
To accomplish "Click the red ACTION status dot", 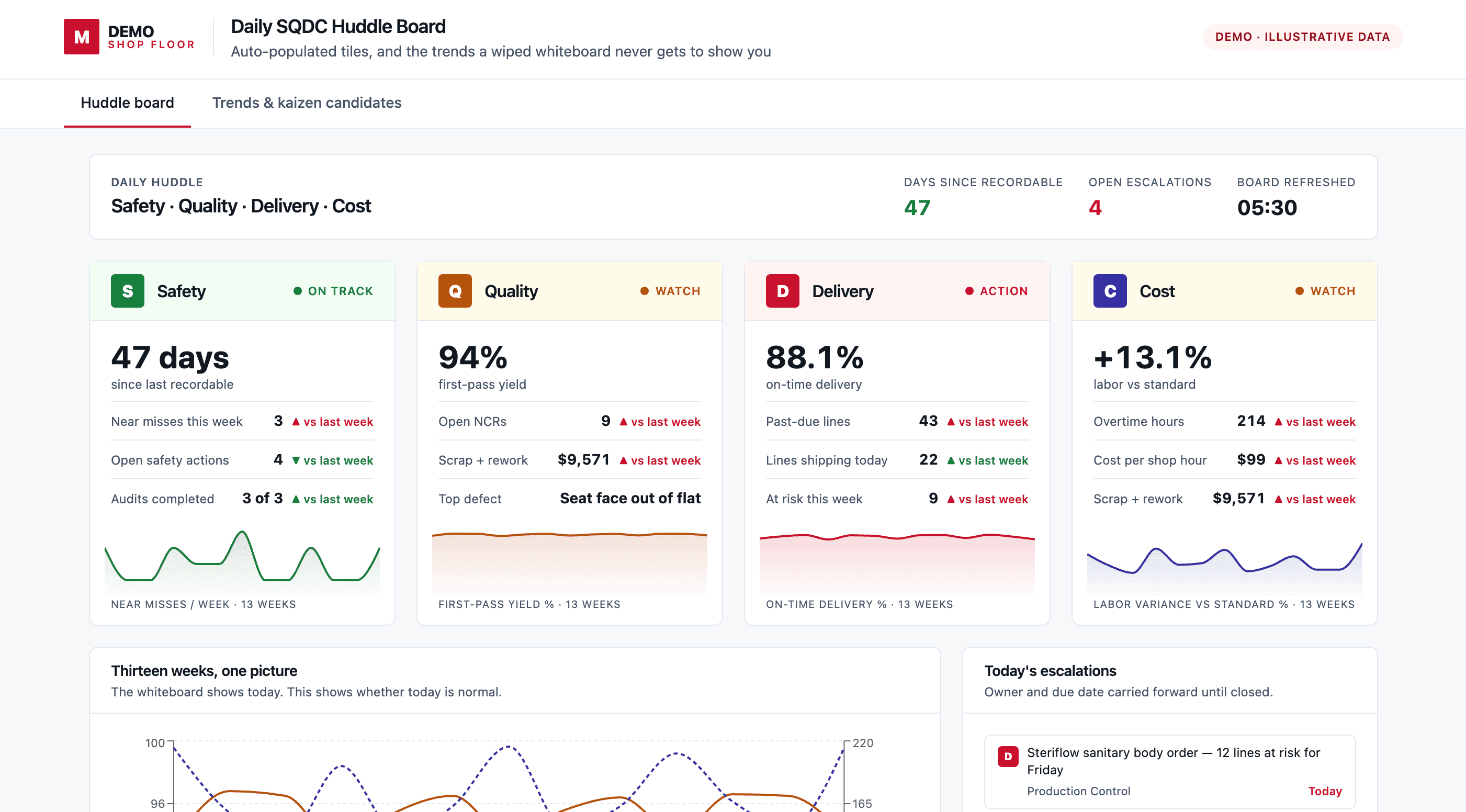I will (969, 291).
